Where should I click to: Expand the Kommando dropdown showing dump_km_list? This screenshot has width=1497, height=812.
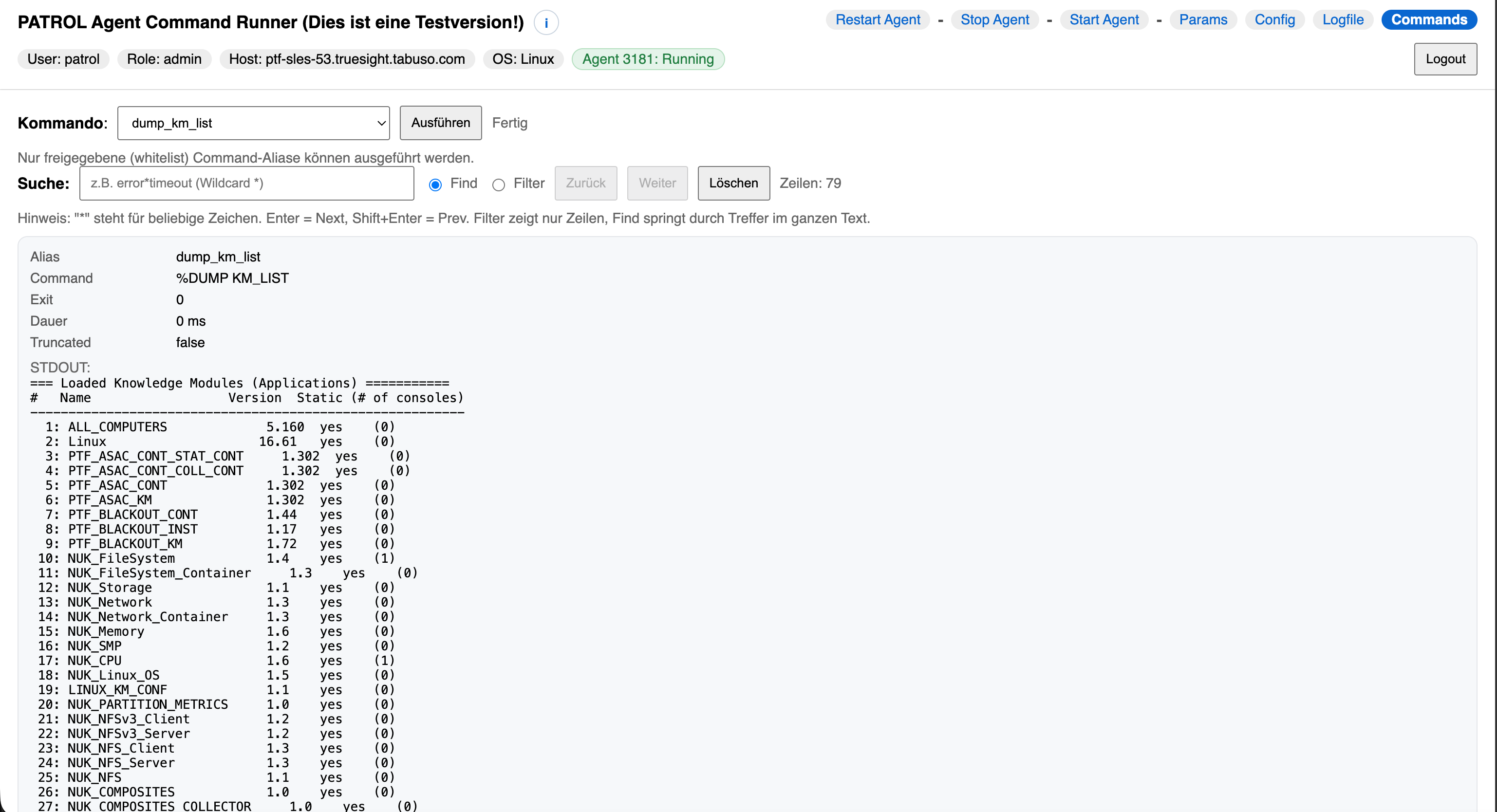point(253,123)
